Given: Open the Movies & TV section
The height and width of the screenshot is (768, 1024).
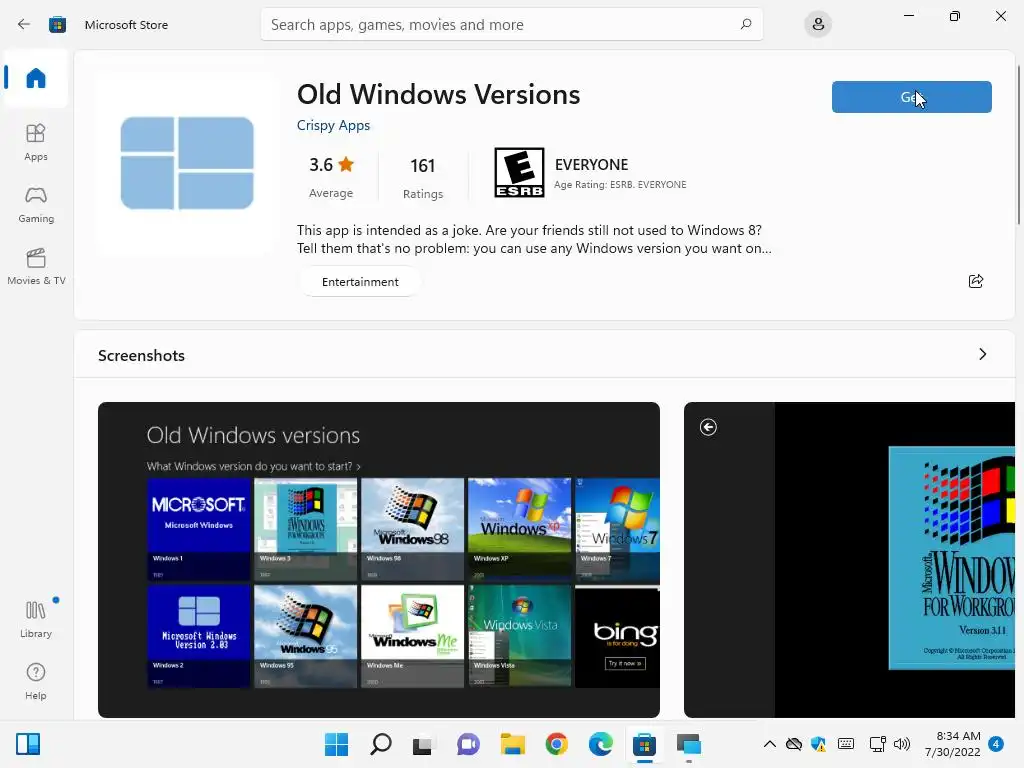Looking at the screenshot, I should tap(36, 266).
